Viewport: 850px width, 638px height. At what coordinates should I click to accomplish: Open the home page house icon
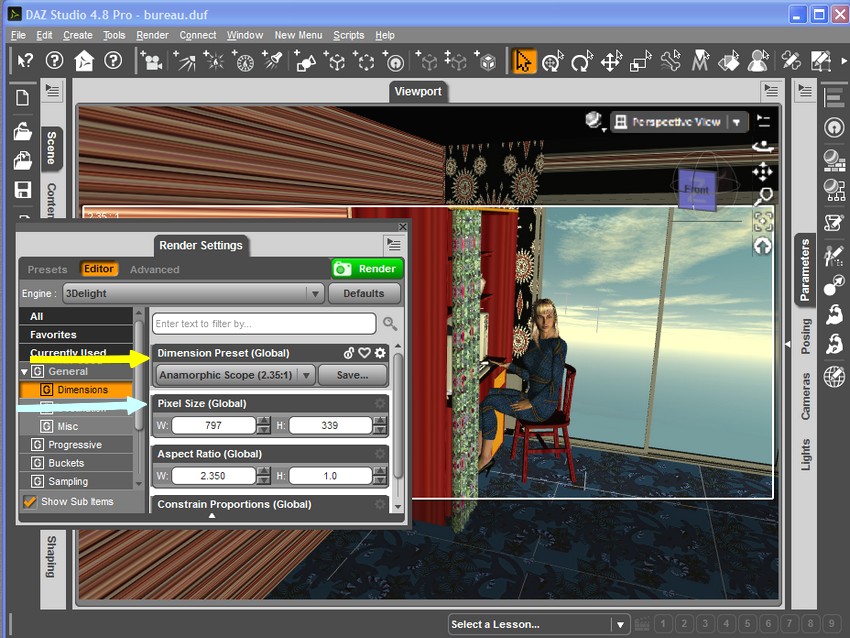click(x=83, y=61)
